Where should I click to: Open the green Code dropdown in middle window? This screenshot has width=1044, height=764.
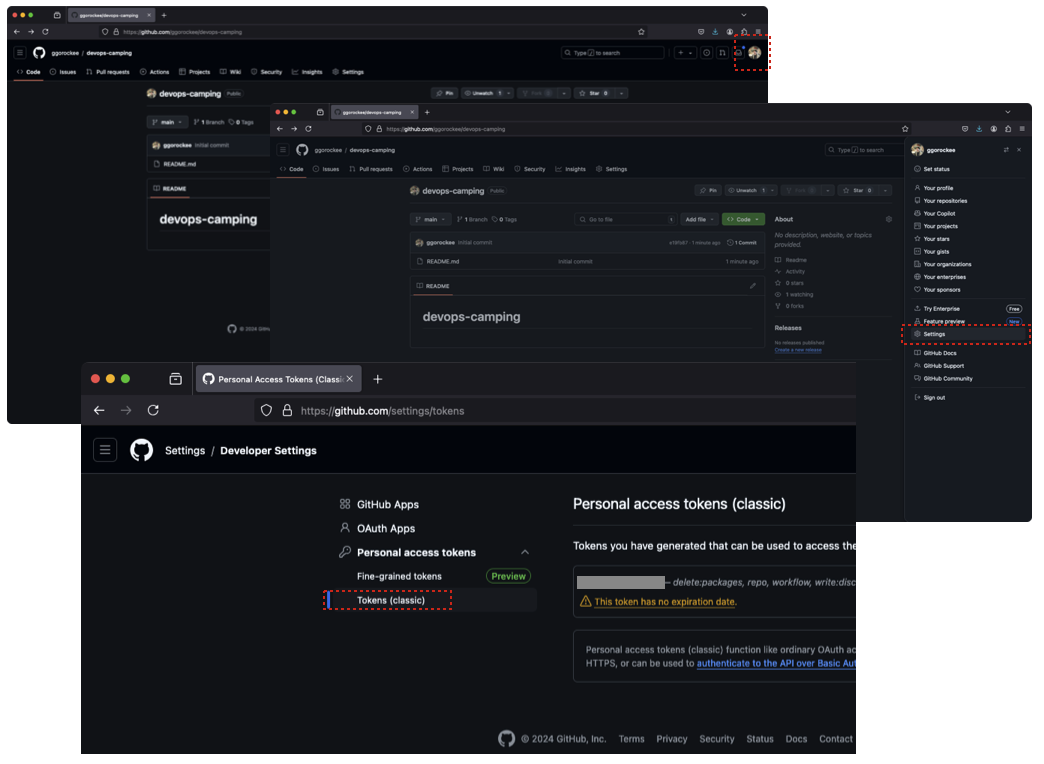[743, 220]
